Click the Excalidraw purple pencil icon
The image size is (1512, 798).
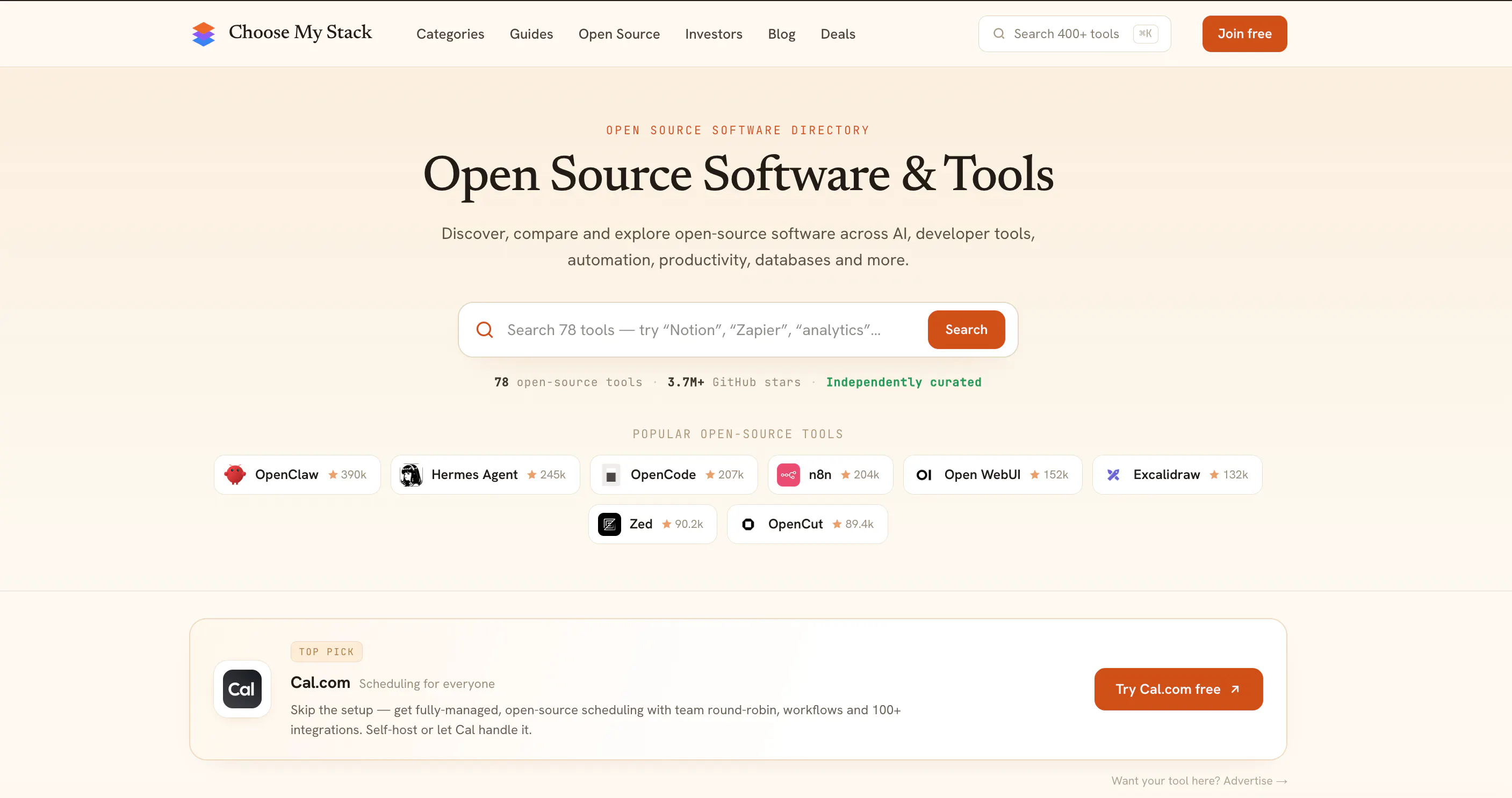pos(1113,475)
